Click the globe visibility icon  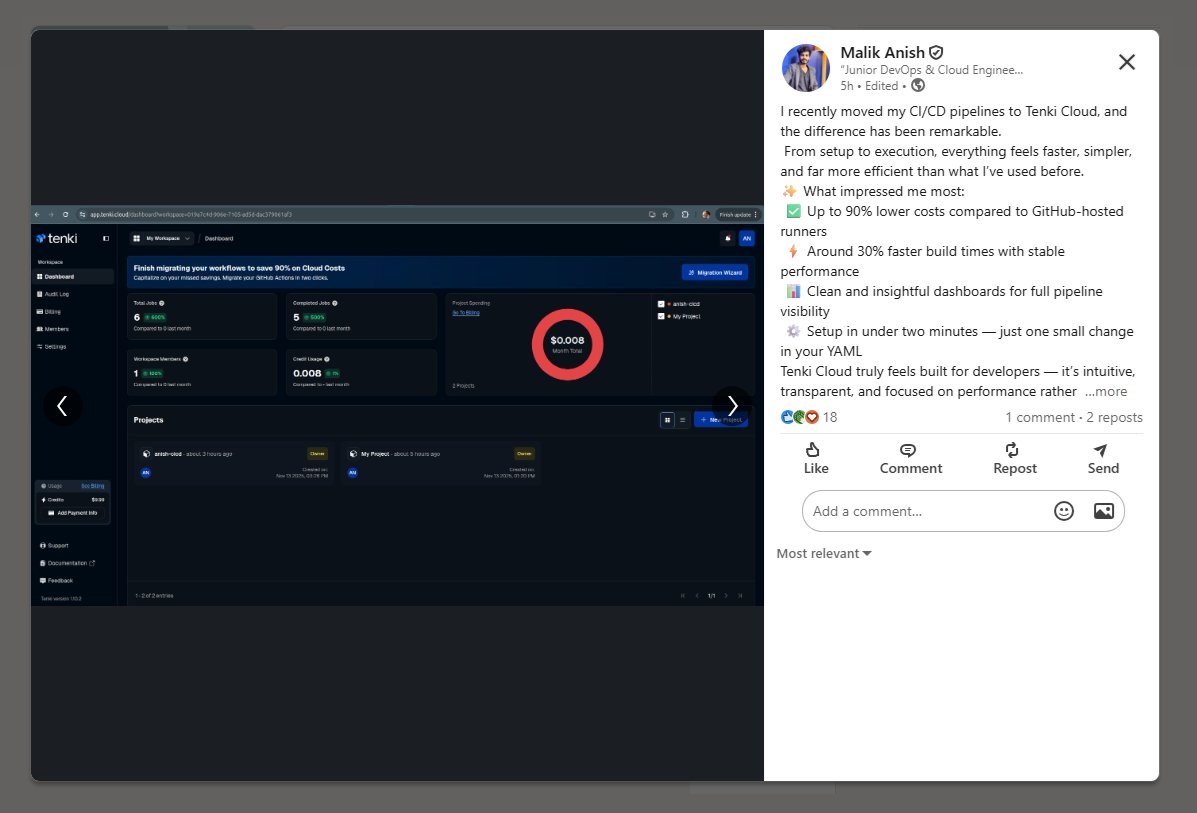[x=918, y=85]
